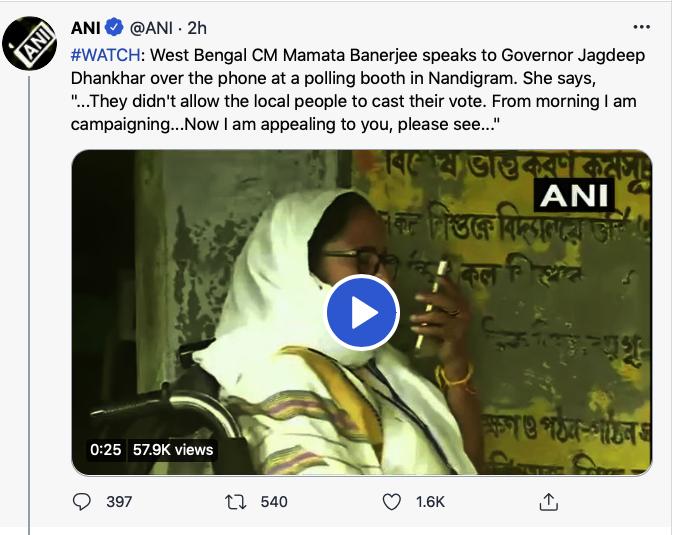Open the three-dot more options menu
Image resolution: width=675 pixels, height=535 pixels.
point(642,26)
